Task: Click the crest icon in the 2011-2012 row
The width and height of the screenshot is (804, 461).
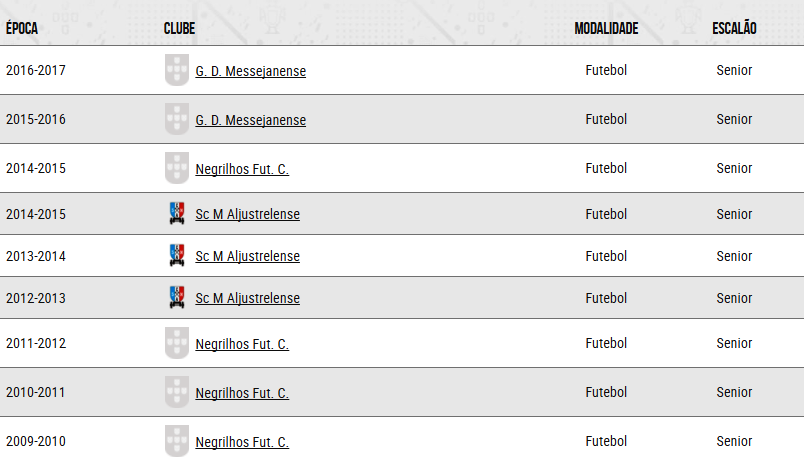Action: click(x=177, y=343)
